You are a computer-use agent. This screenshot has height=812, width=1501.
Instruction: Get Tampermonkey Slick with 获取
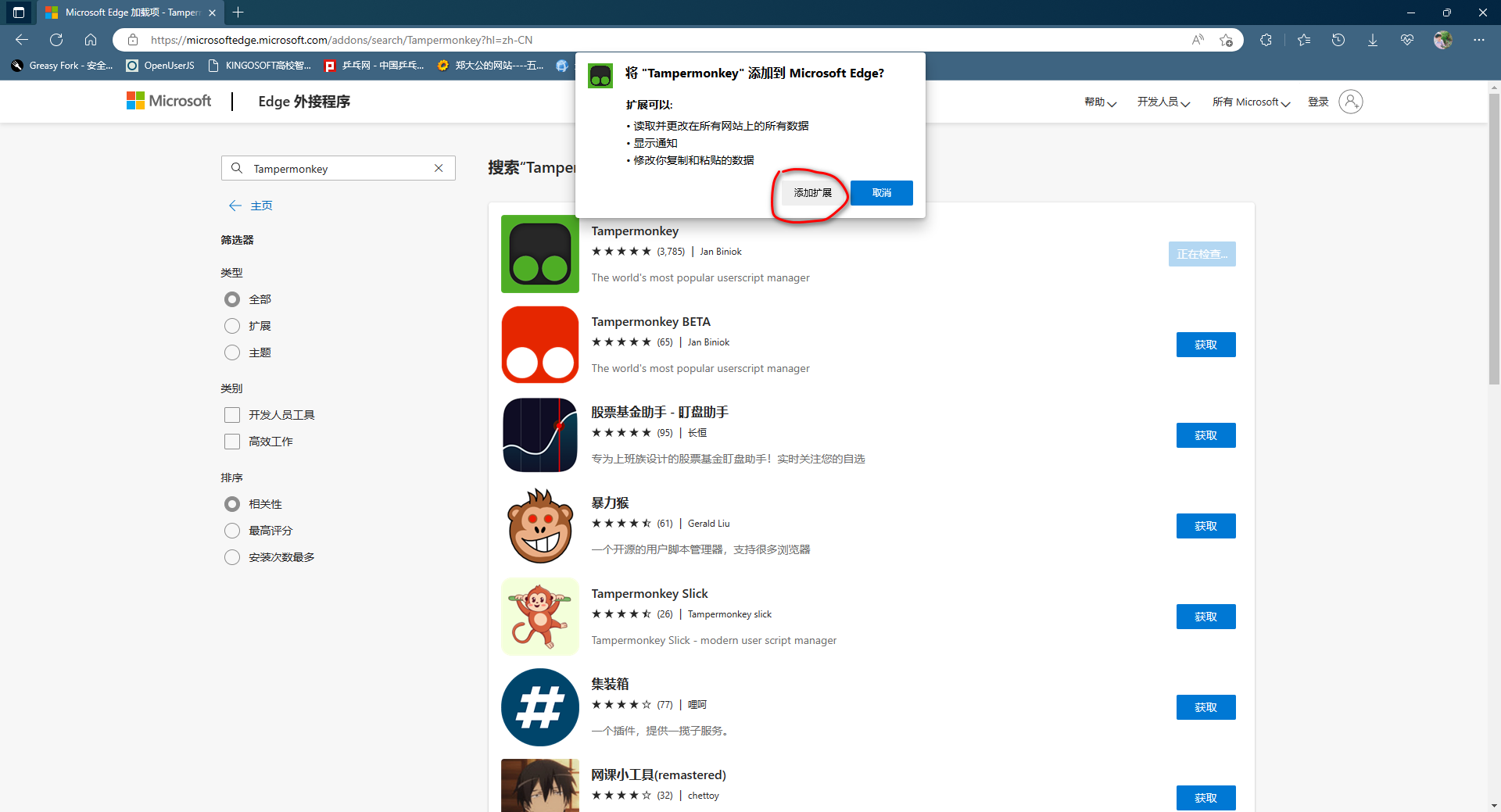(1206, 617)
